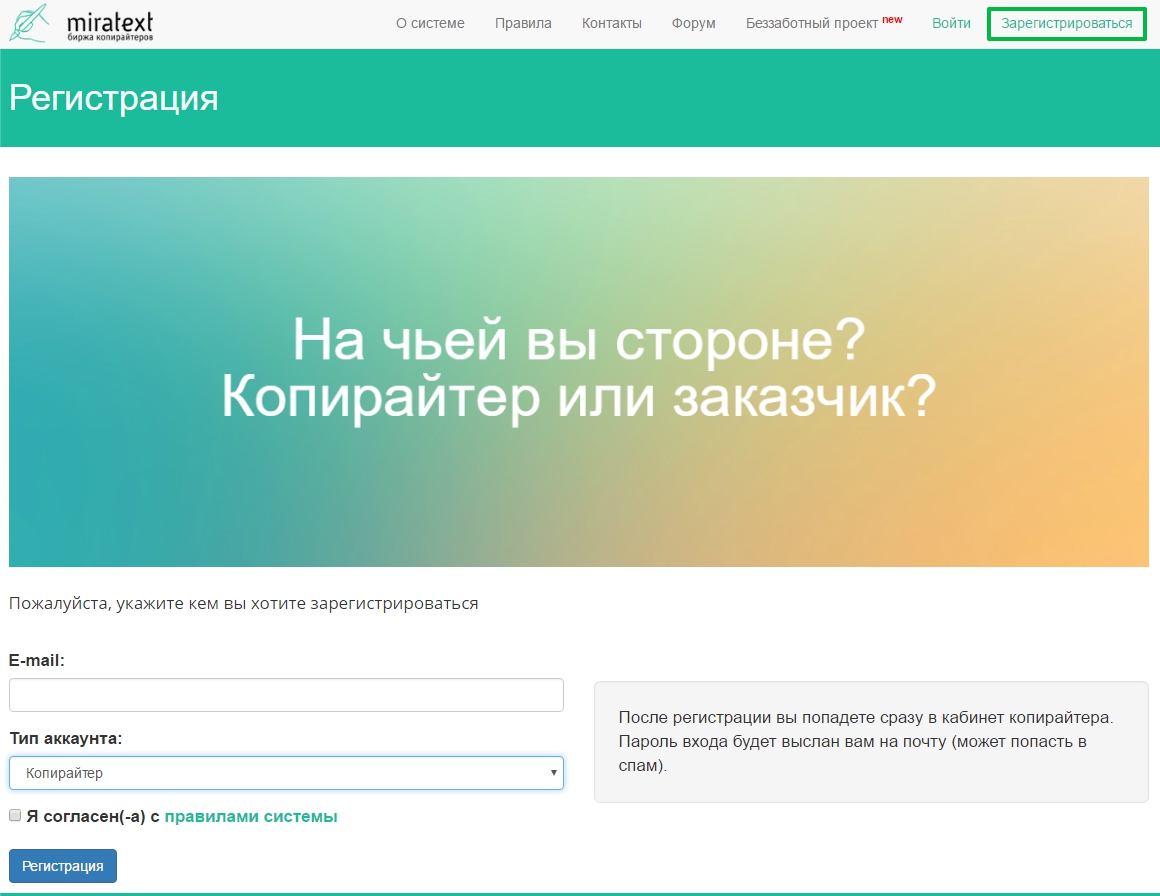The height and width of the screenshot is (896, 1160).
Task: Click the 'Войти' login link
Action: (951, 23)
